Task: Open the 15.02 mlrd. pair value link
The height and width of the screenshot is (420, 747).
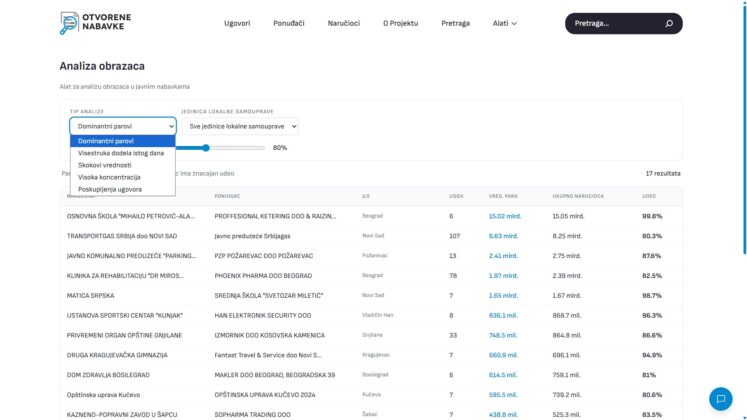Action: click(505, 216)
